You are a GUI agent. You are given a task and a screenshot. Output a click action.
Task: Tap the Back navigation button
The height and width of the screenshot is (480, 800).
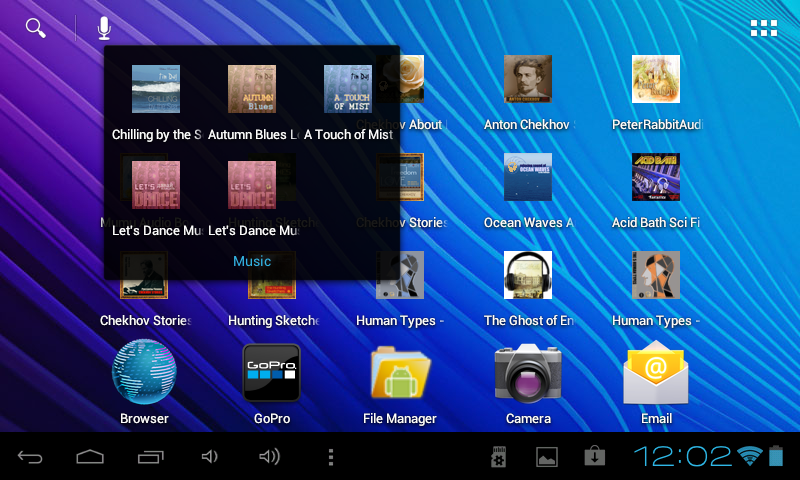coord(30,457)
